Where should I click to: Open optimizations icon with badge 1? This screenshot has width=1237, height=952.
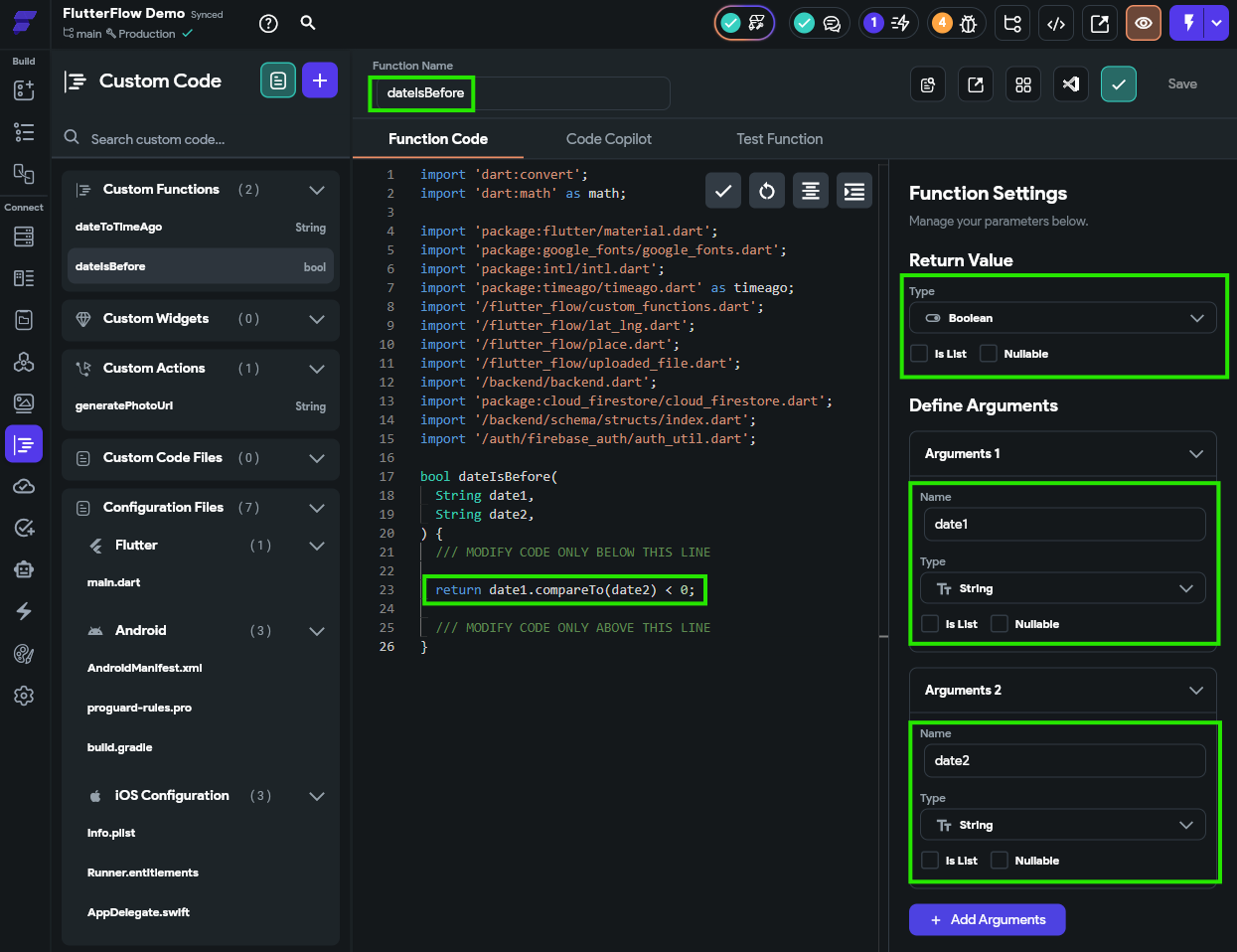[x=887, y=23]
